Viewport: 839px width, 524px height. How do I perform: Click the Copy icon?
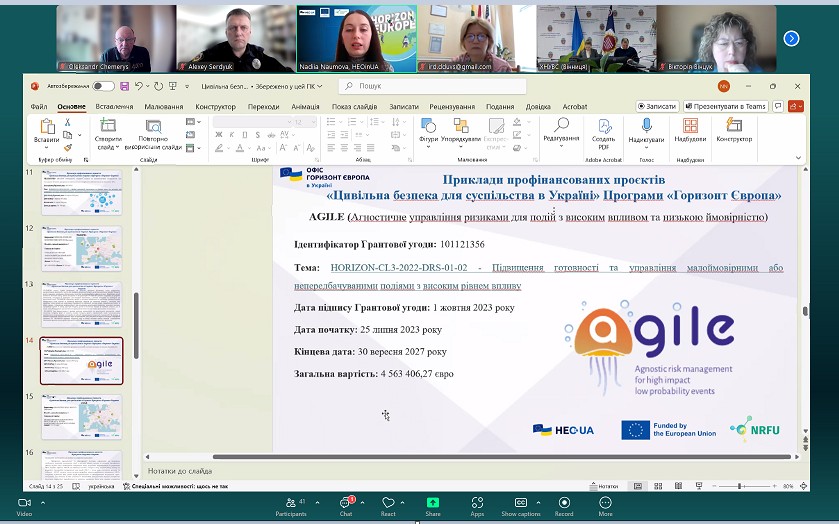pos(68,135)
